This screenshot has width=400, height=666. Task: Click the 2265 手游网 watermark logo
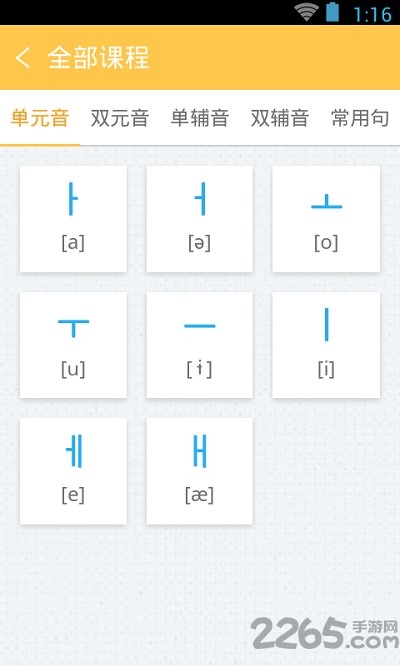click(325, 633)
